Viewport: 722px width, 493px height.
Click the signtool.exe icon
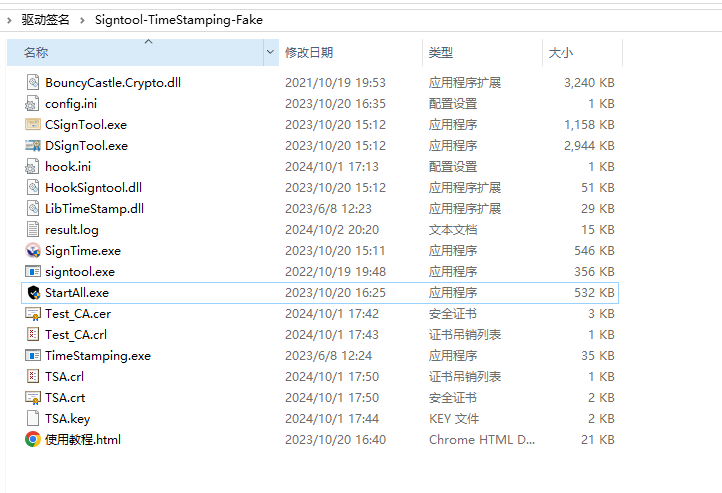(x=33, y=272)
